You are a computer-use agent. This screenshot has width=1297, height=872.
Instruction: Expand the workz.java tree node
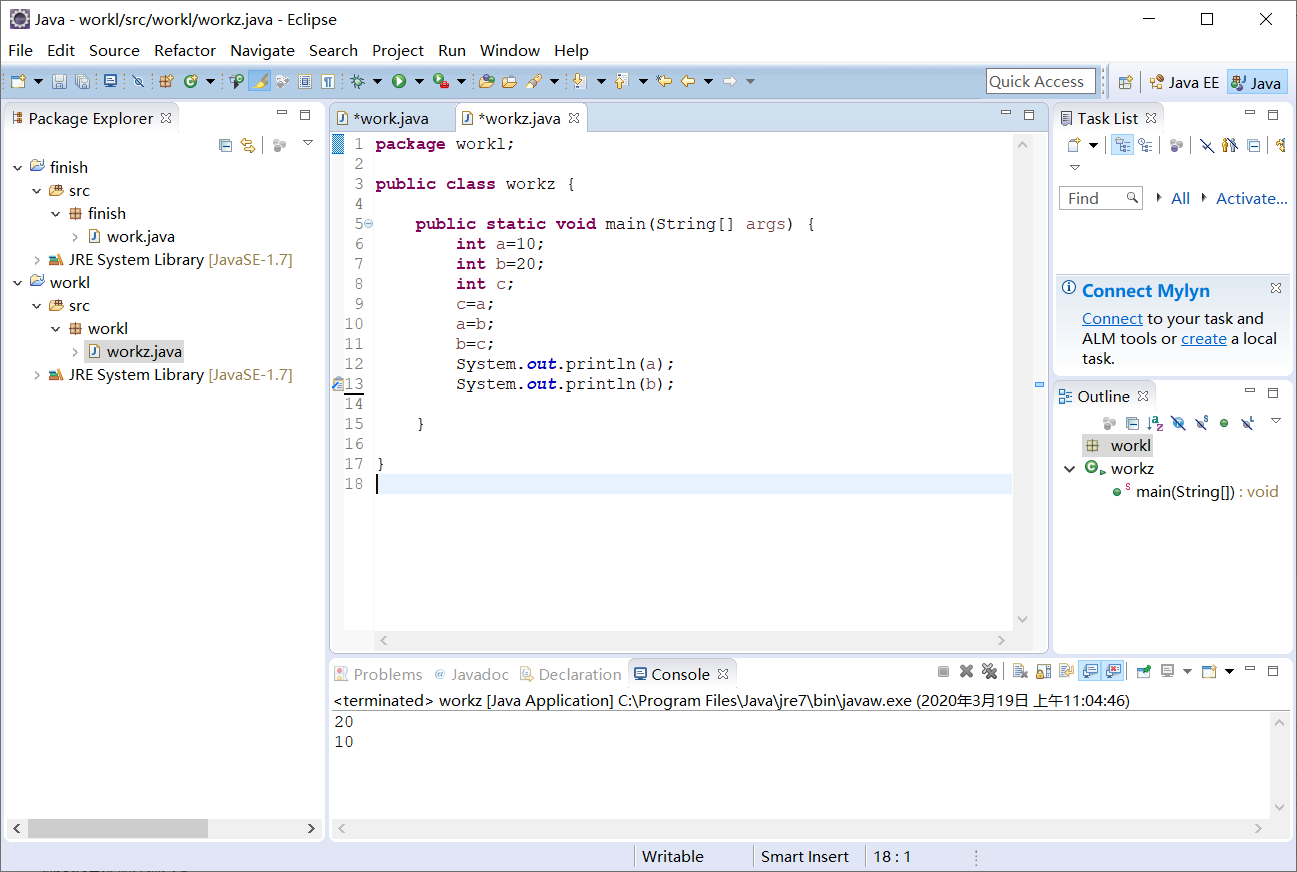[75, 352]
